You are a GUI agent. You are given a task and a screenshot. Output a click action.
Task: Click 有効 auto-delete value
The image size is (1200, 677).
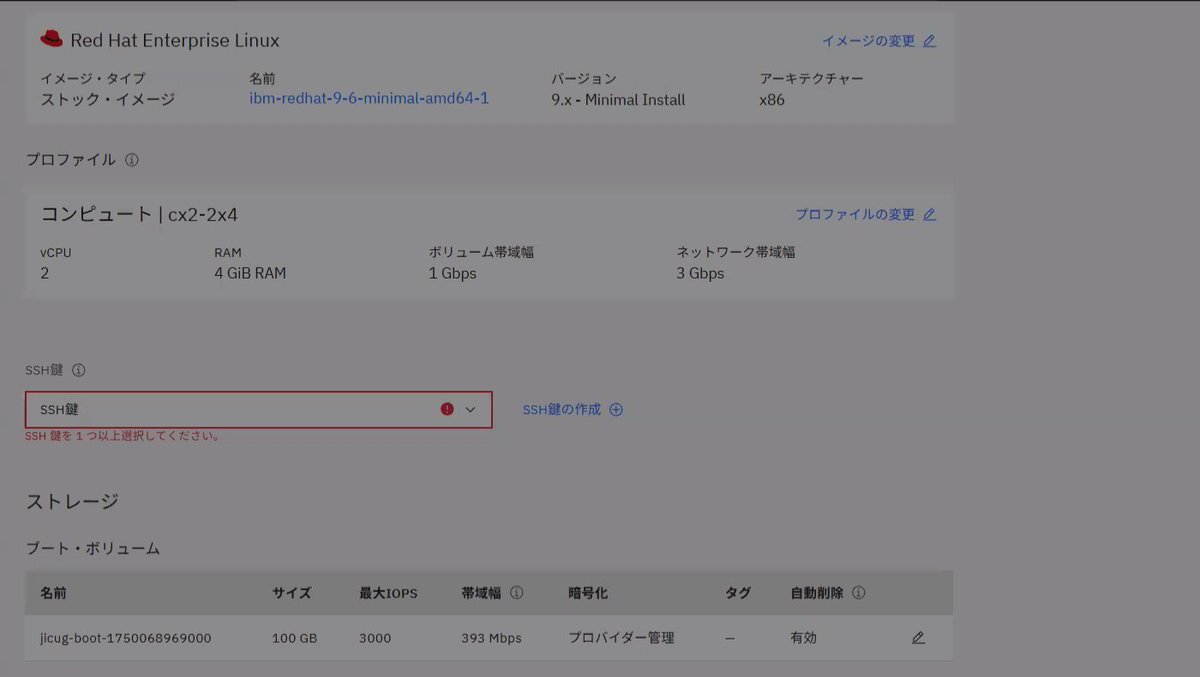pyautogui.click(x=804, y=638)
